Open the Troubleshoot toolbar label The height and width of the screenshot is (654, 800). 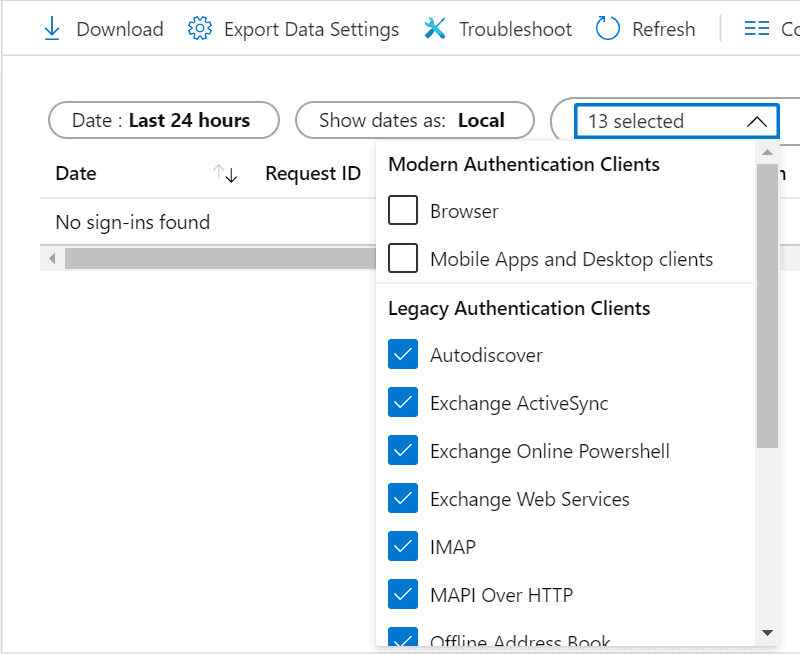point(515,29)
